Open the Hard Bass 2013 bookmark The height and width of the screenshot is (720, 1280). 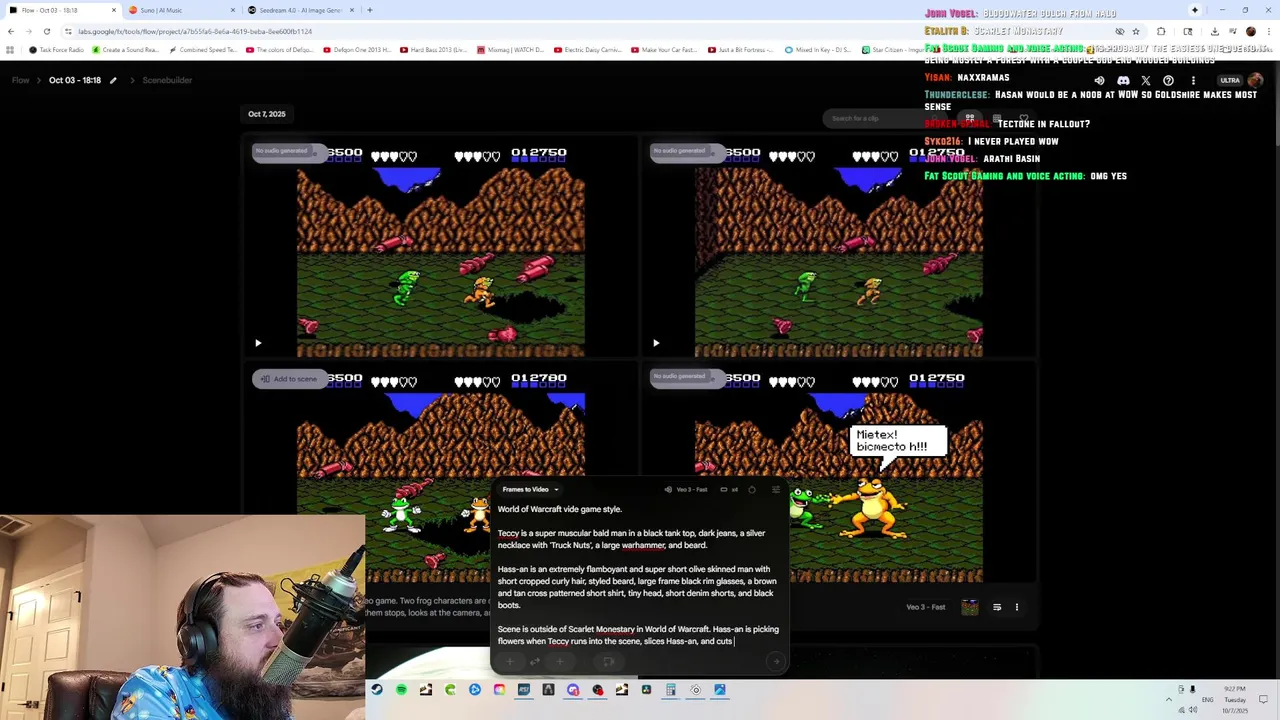coord(433,50)
